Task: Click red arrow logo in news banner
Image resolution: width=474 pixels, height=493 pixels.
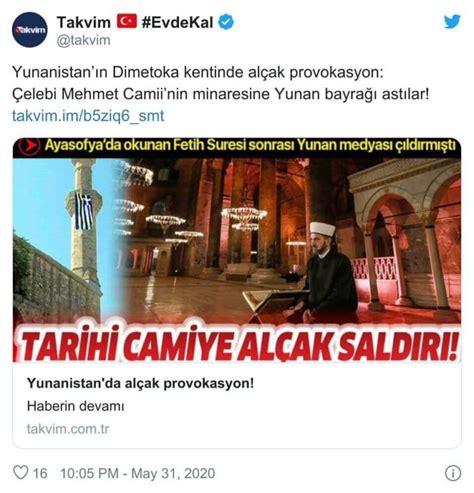Action: click(x=30, y=146)
